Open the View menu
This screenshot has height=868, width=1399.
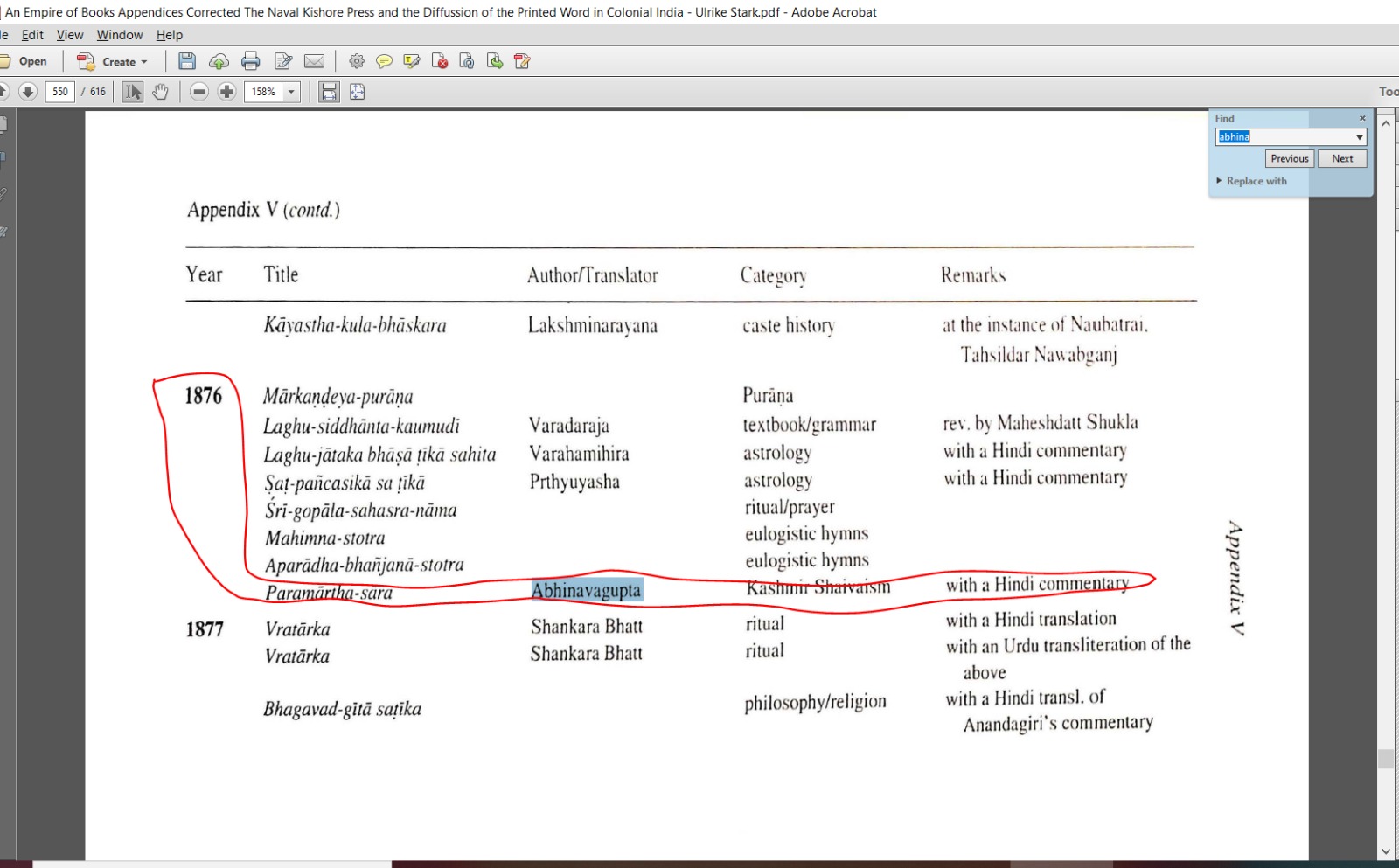click(x=70, y=35)
